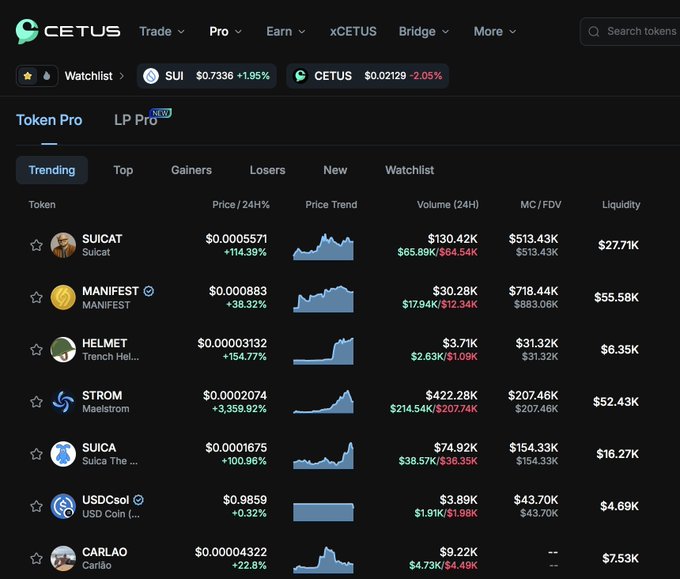Click MANIFEST liquidity $55.58K
Screen dimensions: 680x579
point(616,298)
